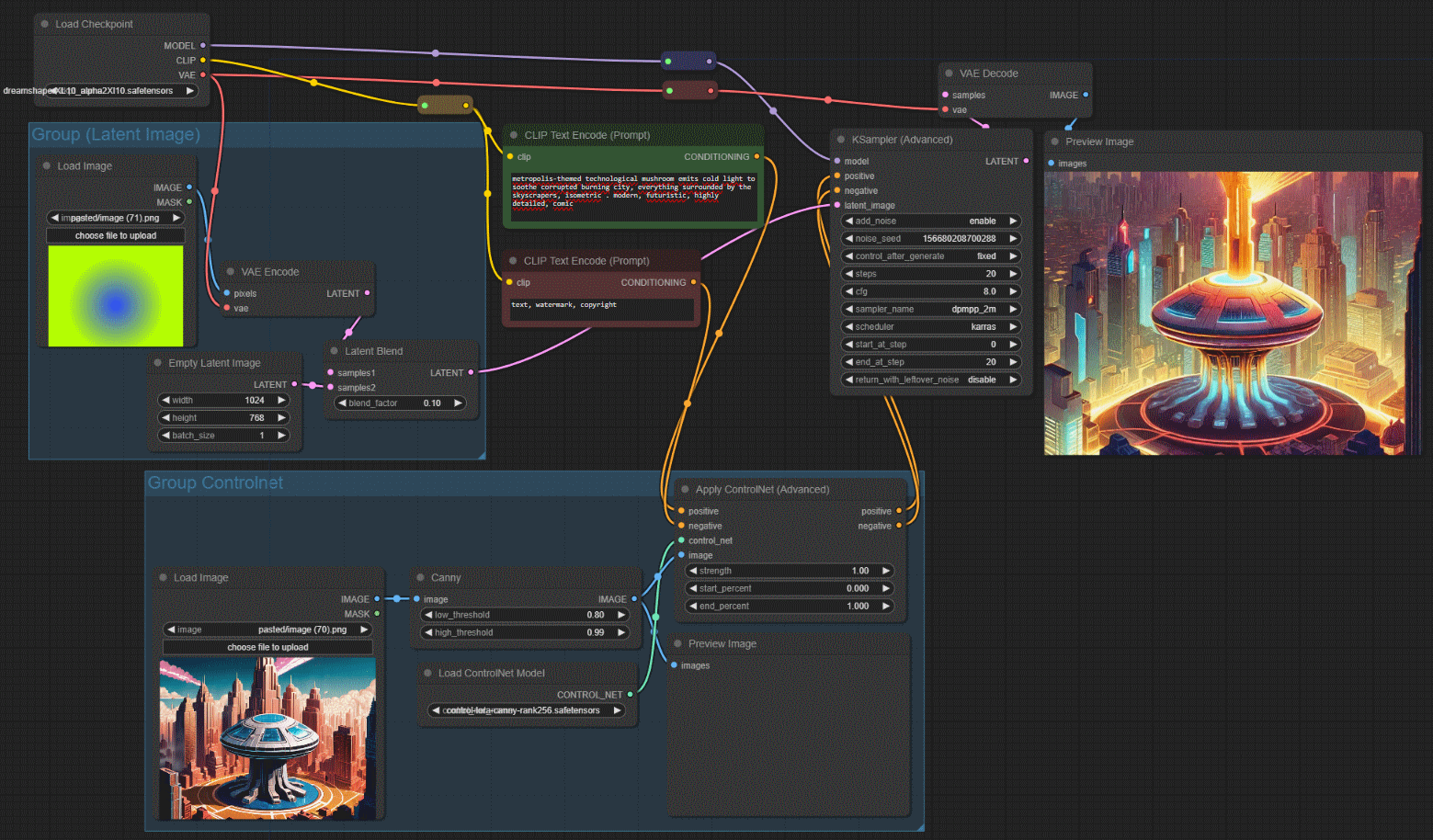Collapse the Load Checkpoint node using its dot
This screenshot has width=1433, height=840.
point(44,24)
